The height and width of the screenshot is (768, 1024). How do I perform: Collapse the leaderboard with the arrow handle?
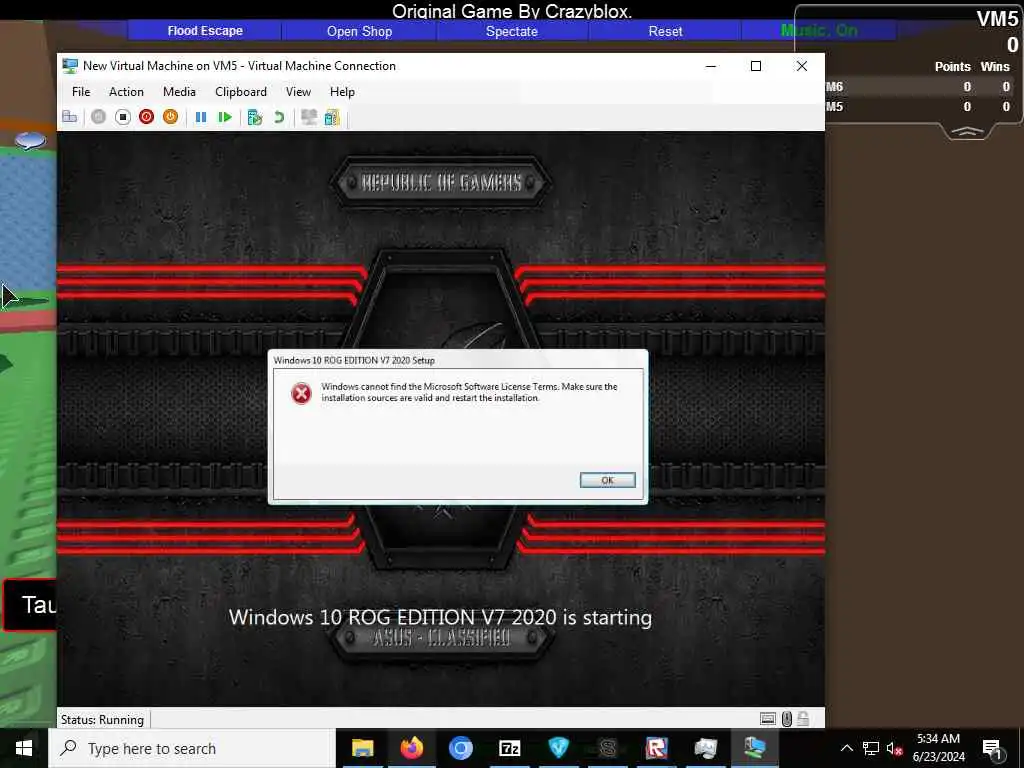point(967,131)
